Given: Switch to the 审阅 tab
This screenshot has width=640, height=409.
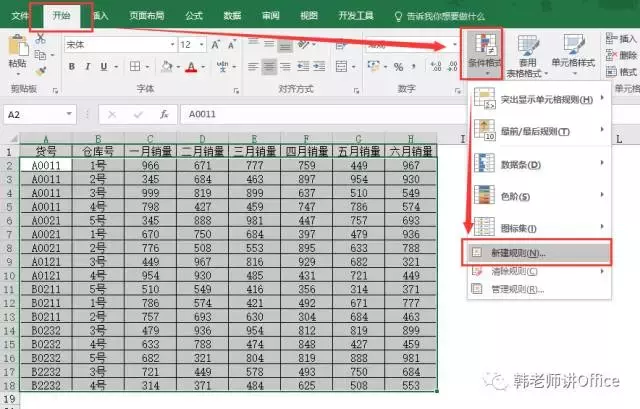Looking at the screenshot, I should (271, 16).
